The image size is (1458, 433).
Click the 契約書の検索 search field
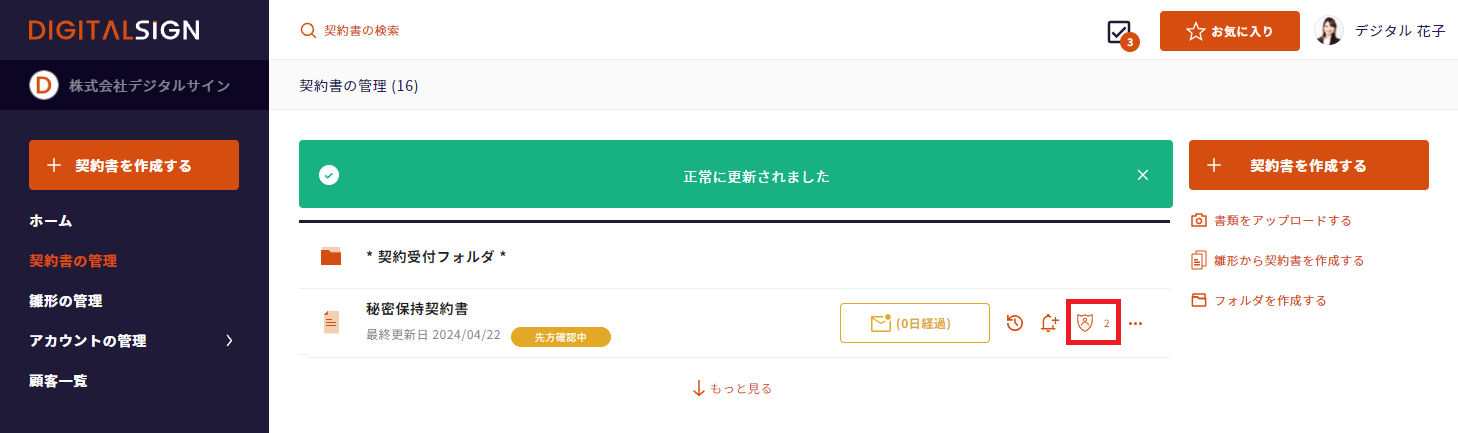coord(362,31)
